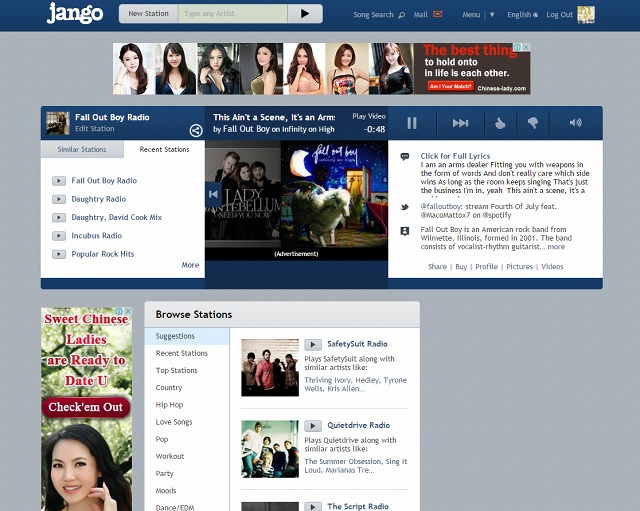Skip to next song

(x=460, y=123)
